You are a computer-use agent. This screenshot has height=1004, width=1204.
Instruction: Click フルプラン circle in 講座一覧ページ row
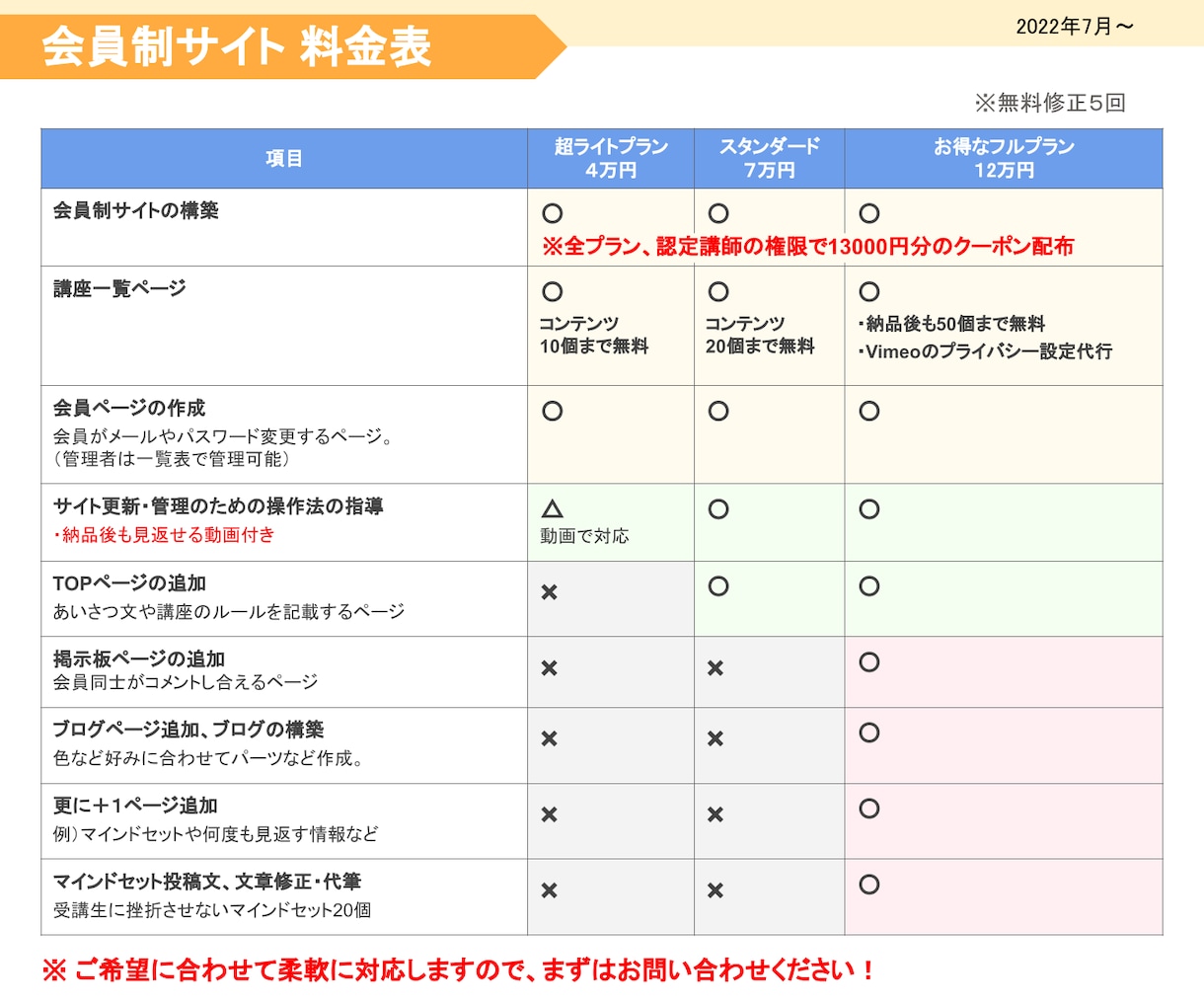869,291
